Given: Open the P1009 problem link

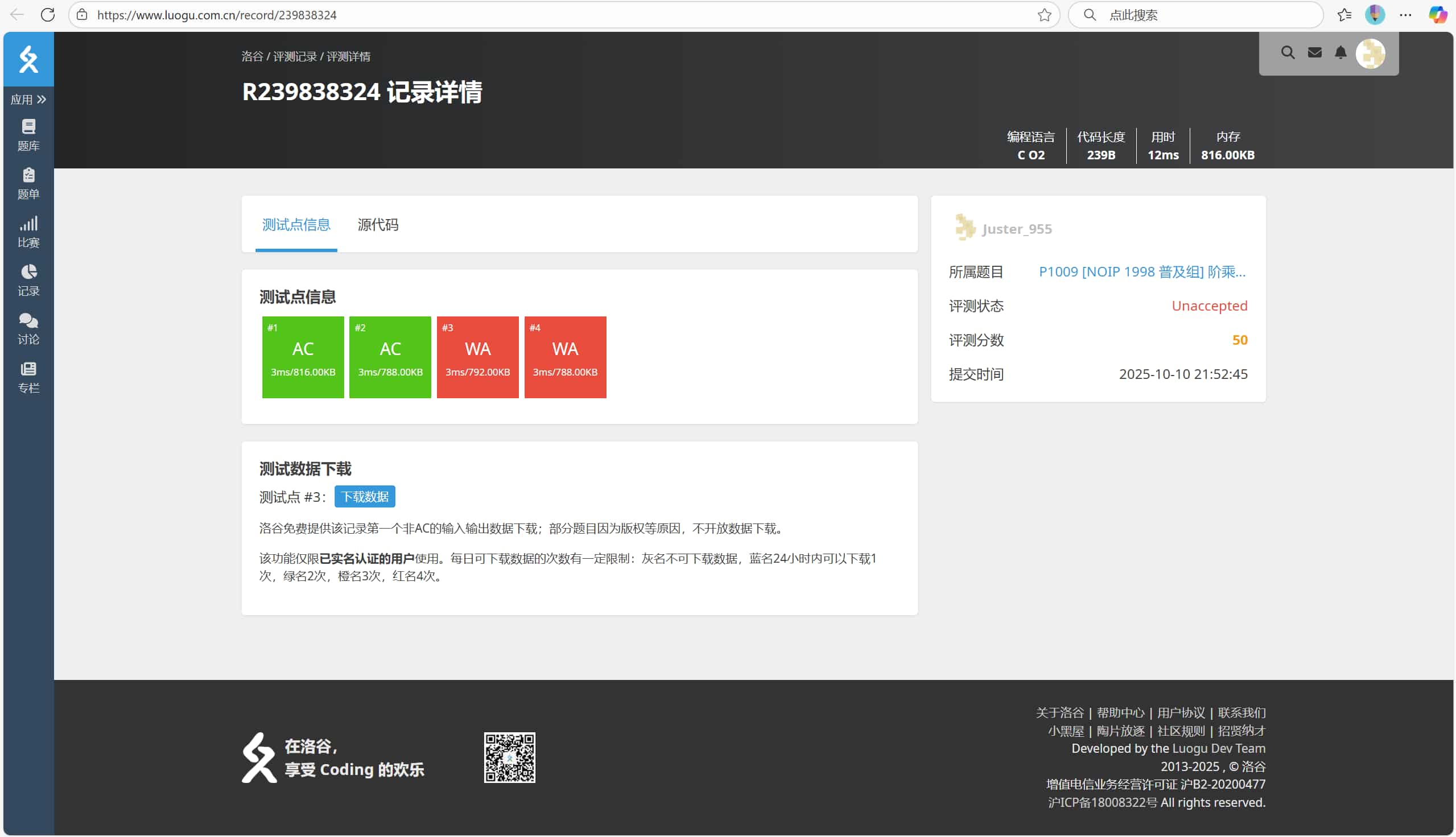Looking at the screenshot, I should [1141, 272].
